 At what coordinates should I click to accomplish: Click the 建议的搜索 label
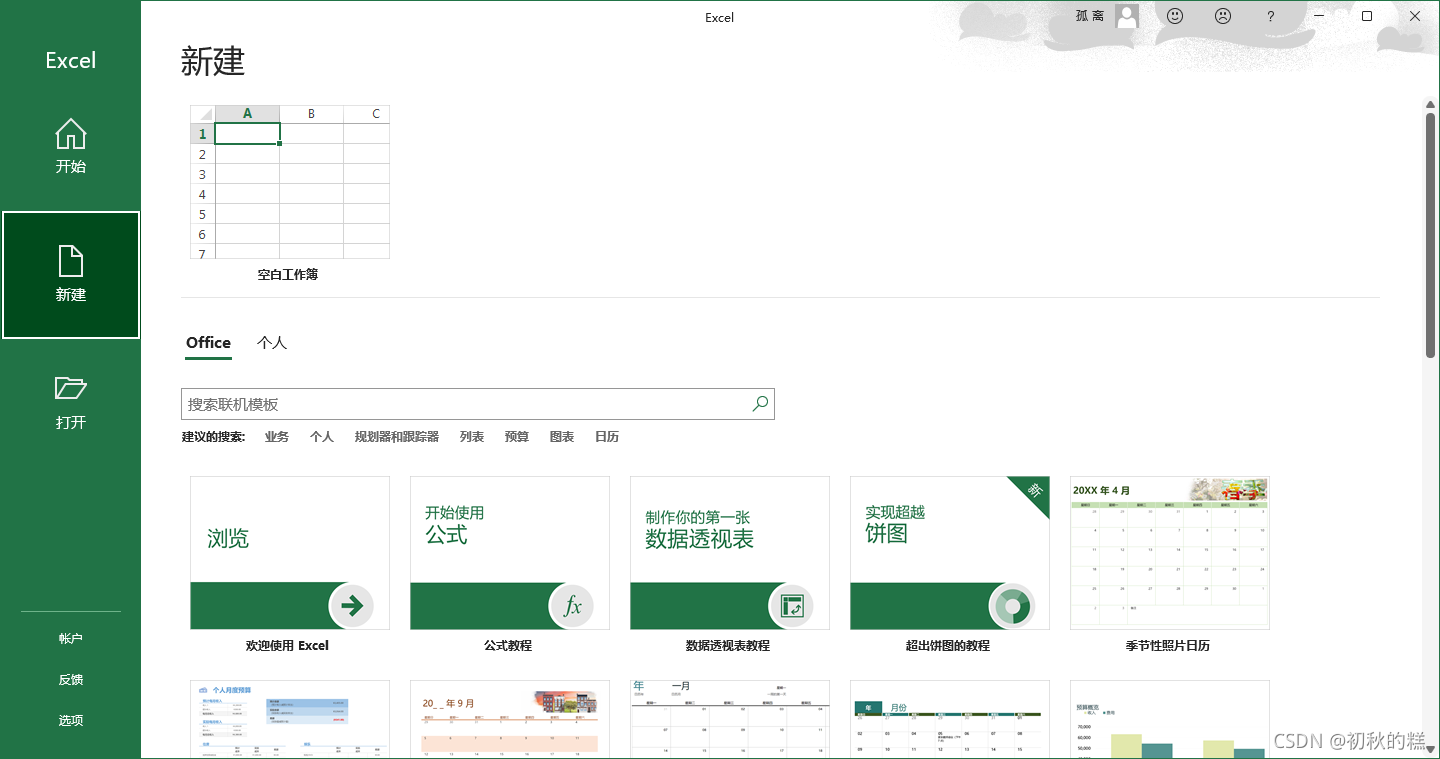[x=213, y=437]
